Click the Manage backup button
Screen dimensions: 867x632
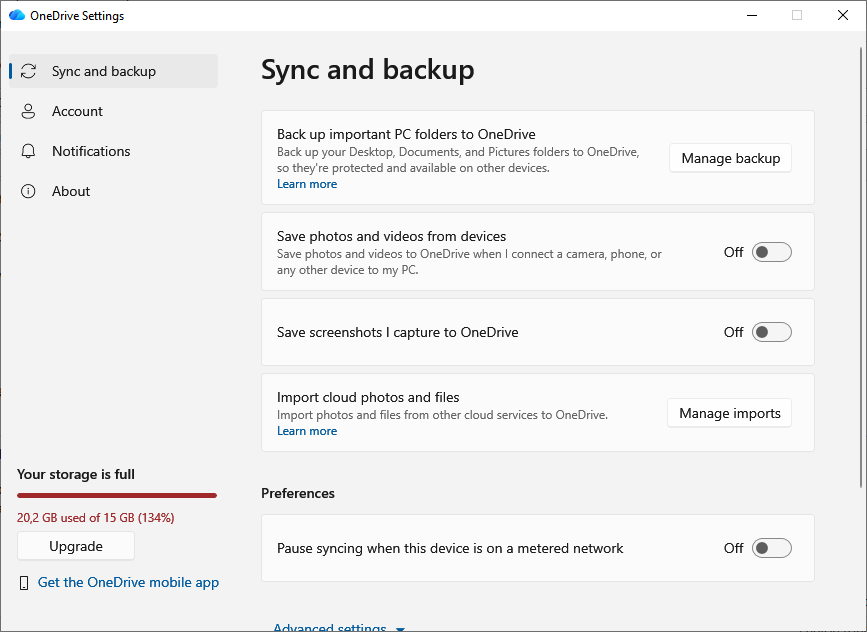[730, 158]
